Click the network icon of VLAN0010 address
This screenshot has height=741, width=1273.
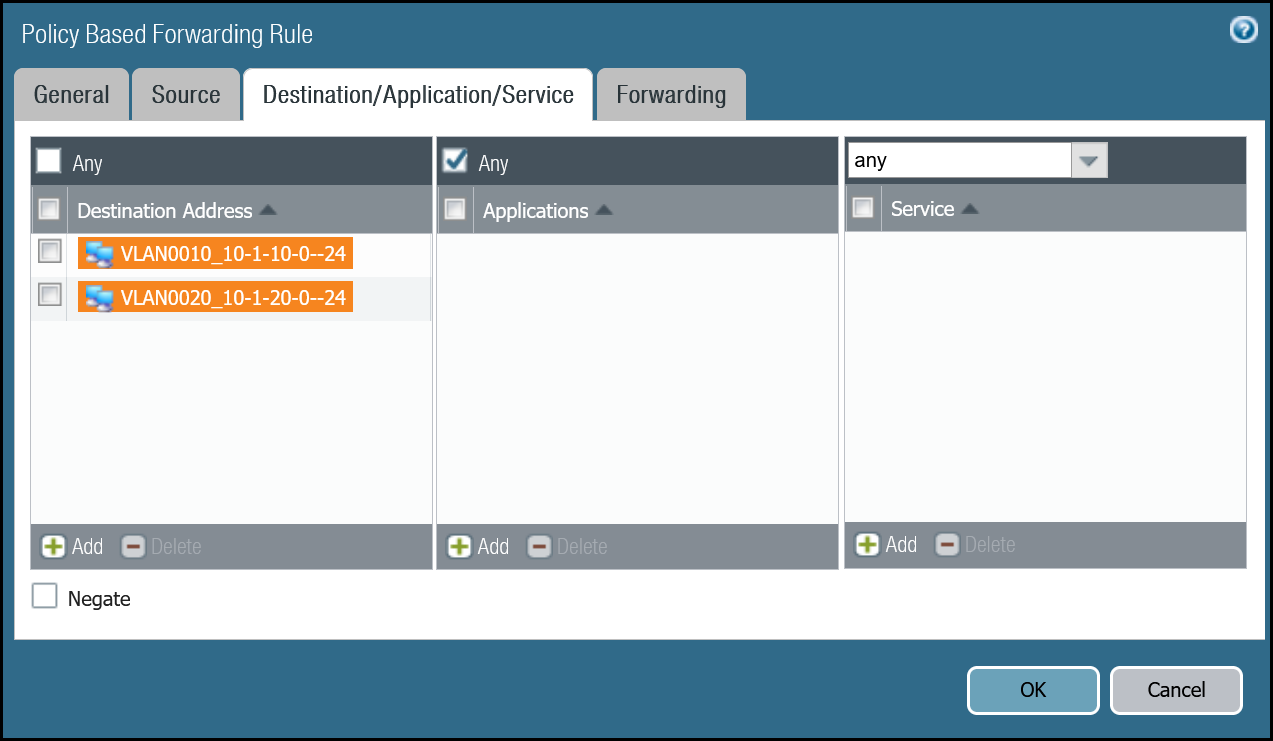pyautogui.click(x=99, y=254)
